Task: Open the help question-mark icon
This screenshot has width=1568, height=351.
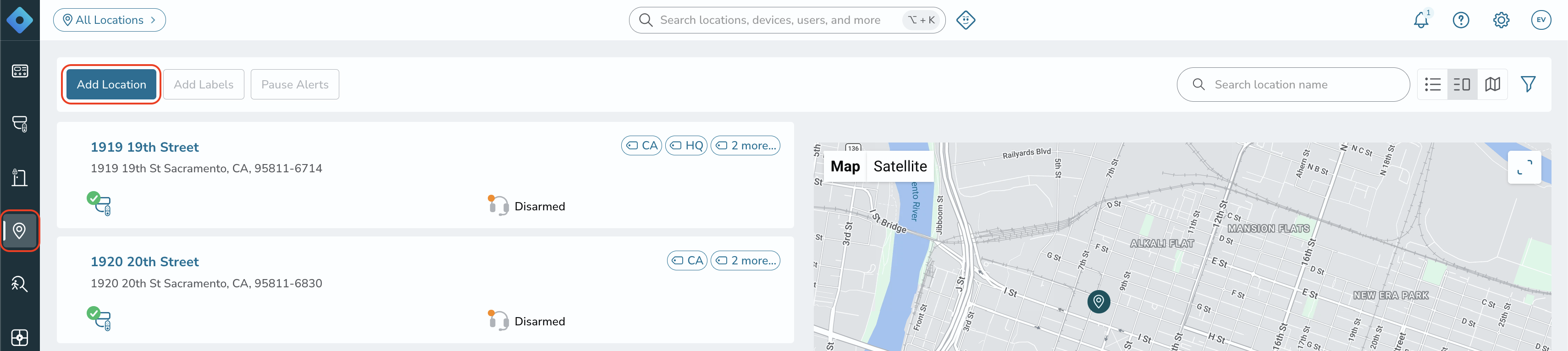Action: pyautogui.click(x=1461, y=20)
